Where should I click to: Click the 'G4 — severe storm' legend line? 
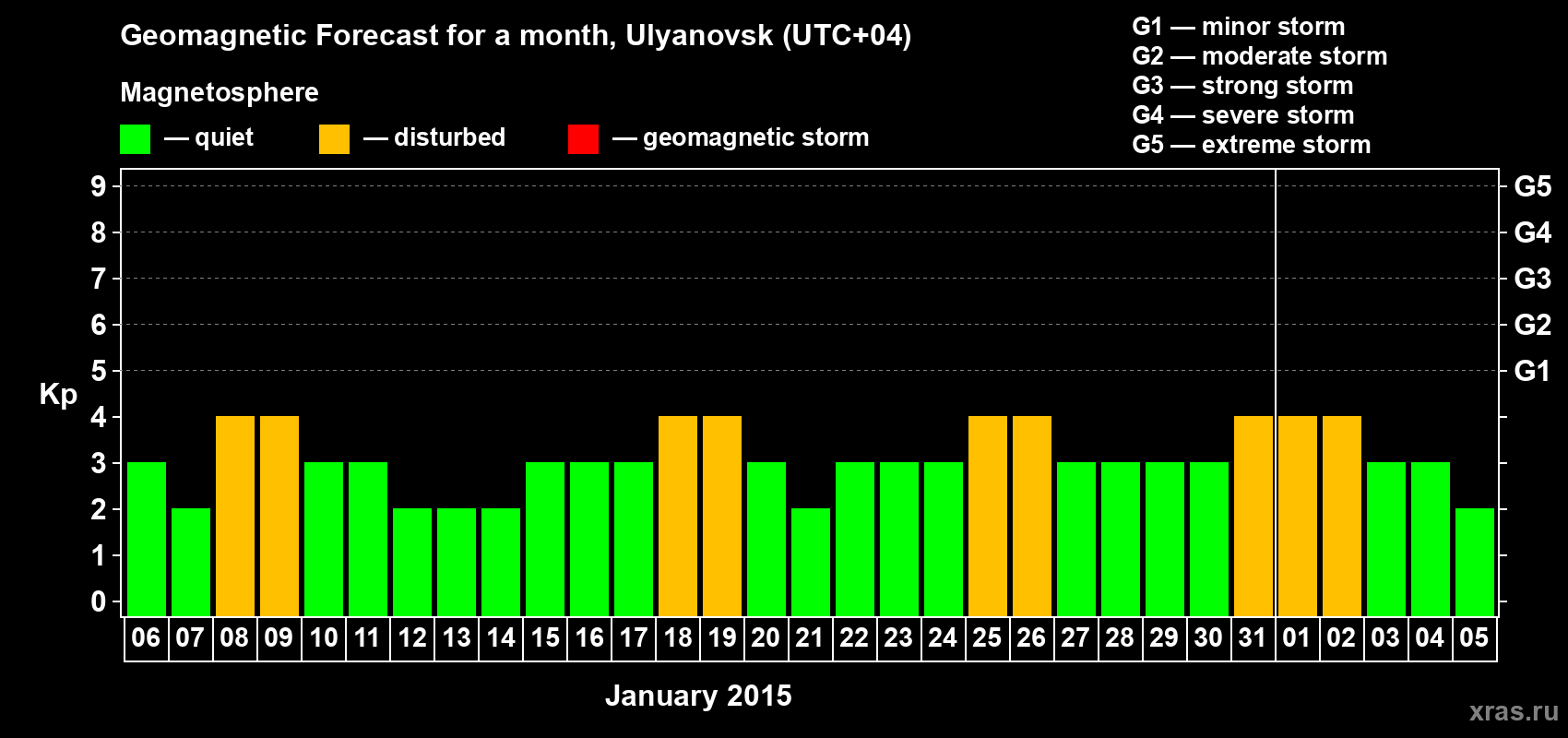point(1243,115)
